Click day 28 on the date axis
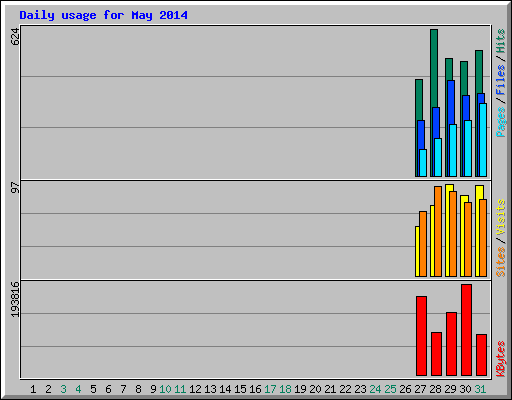512x400 pixels. click(435, 389)
